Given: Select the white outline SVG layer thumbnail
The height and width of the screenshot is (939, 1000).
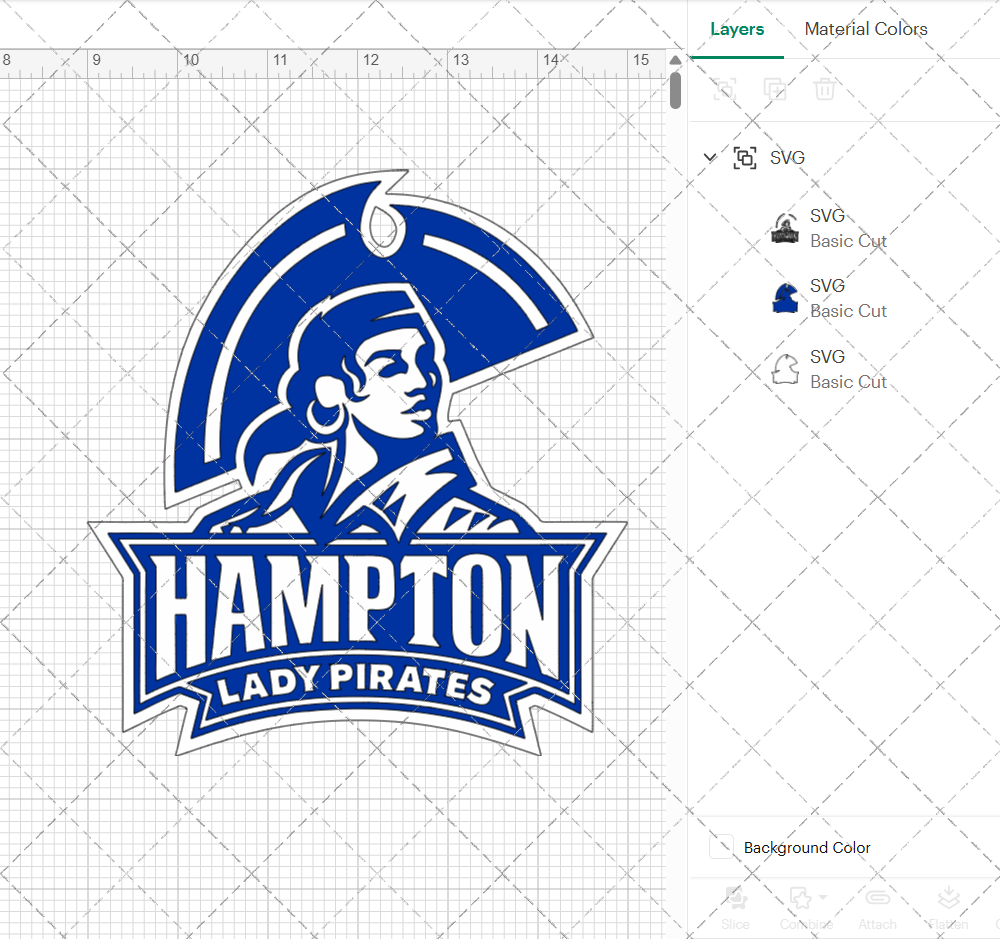Looking at the screenshot, I should point(785,369).
